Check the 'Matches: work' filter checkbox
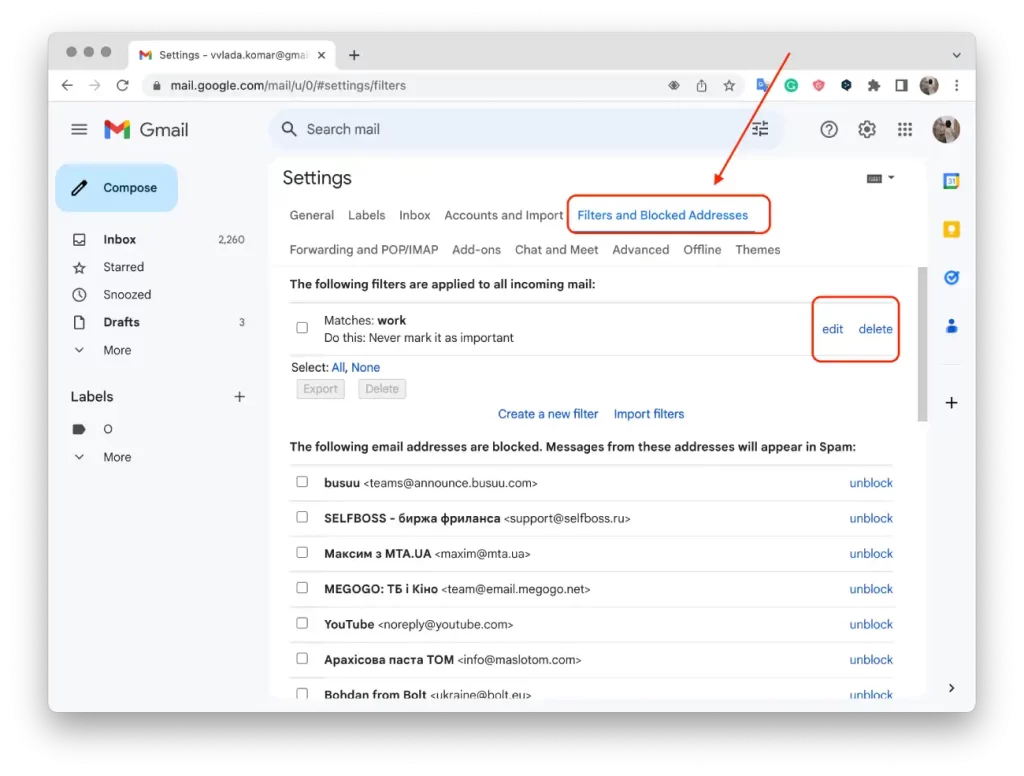The height and width of the screenshot is (776, 1024). 302,327
